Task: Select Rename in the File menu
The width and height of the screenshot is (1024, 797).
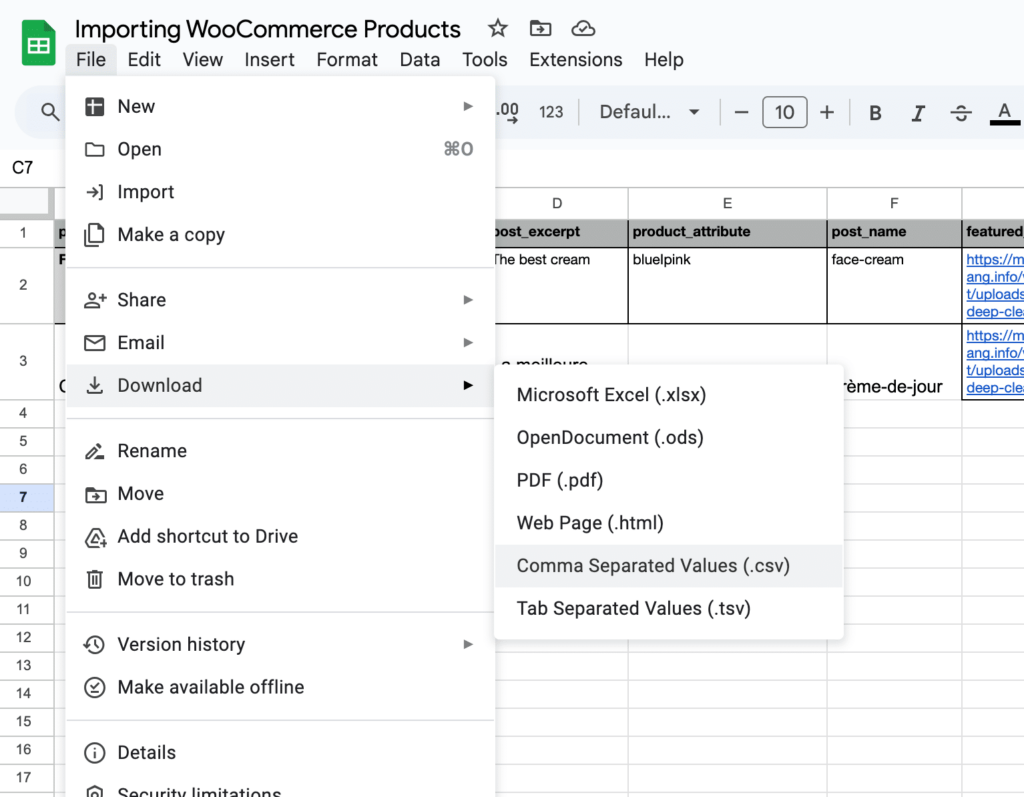Action: (280, 451)
